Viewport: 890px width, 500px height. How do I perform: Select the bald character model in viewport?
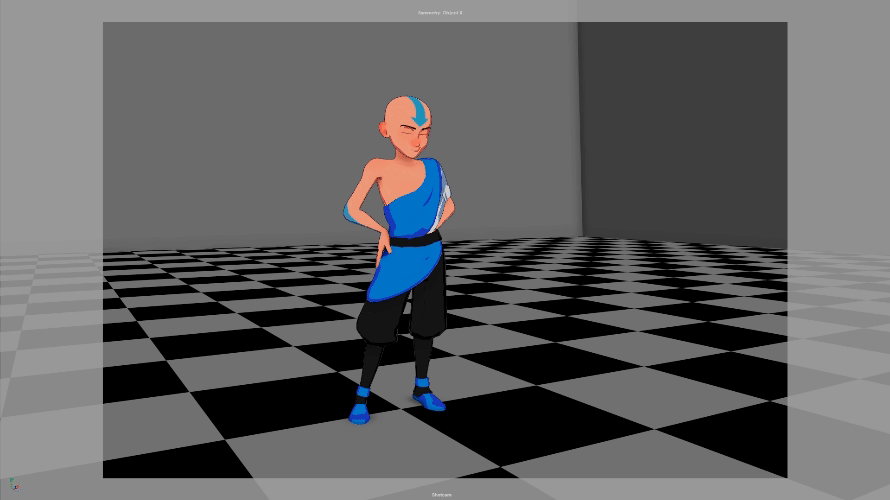pyautogui.click(x=400, y=260)
